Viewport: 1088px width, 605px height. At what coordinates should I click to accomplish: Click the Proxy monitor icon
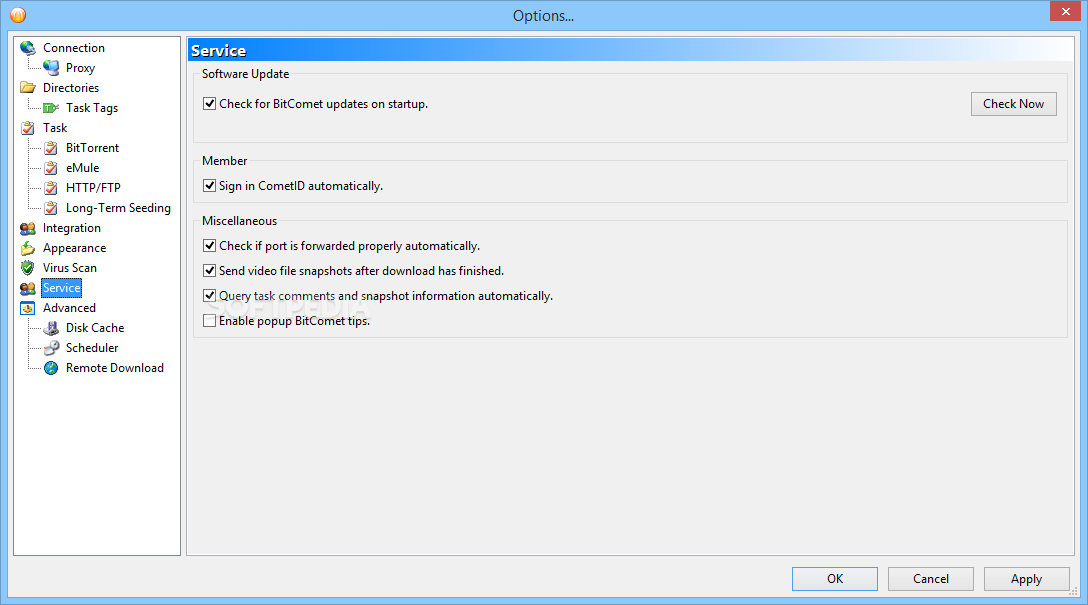(51, 68)
